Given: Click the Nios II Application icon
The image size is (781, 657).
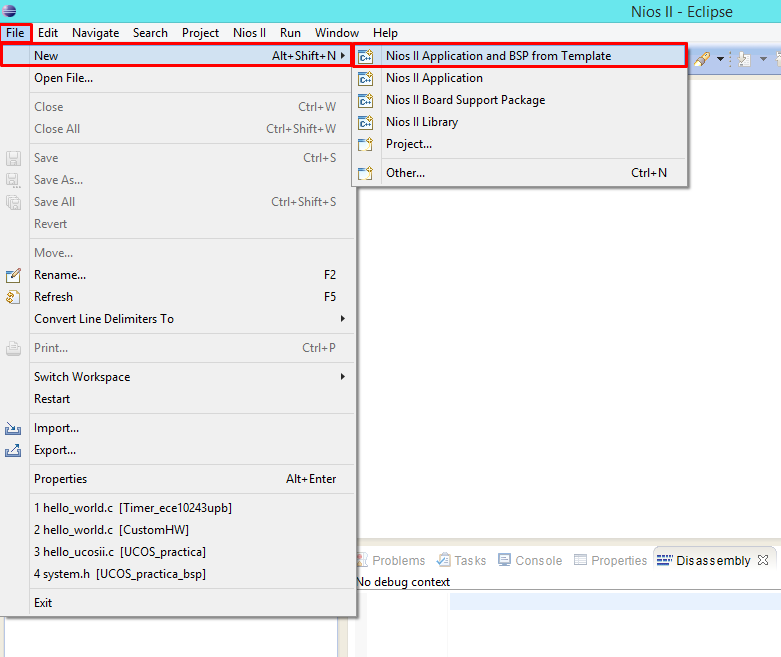Looking at the screenshot, I should pos(366,78).
